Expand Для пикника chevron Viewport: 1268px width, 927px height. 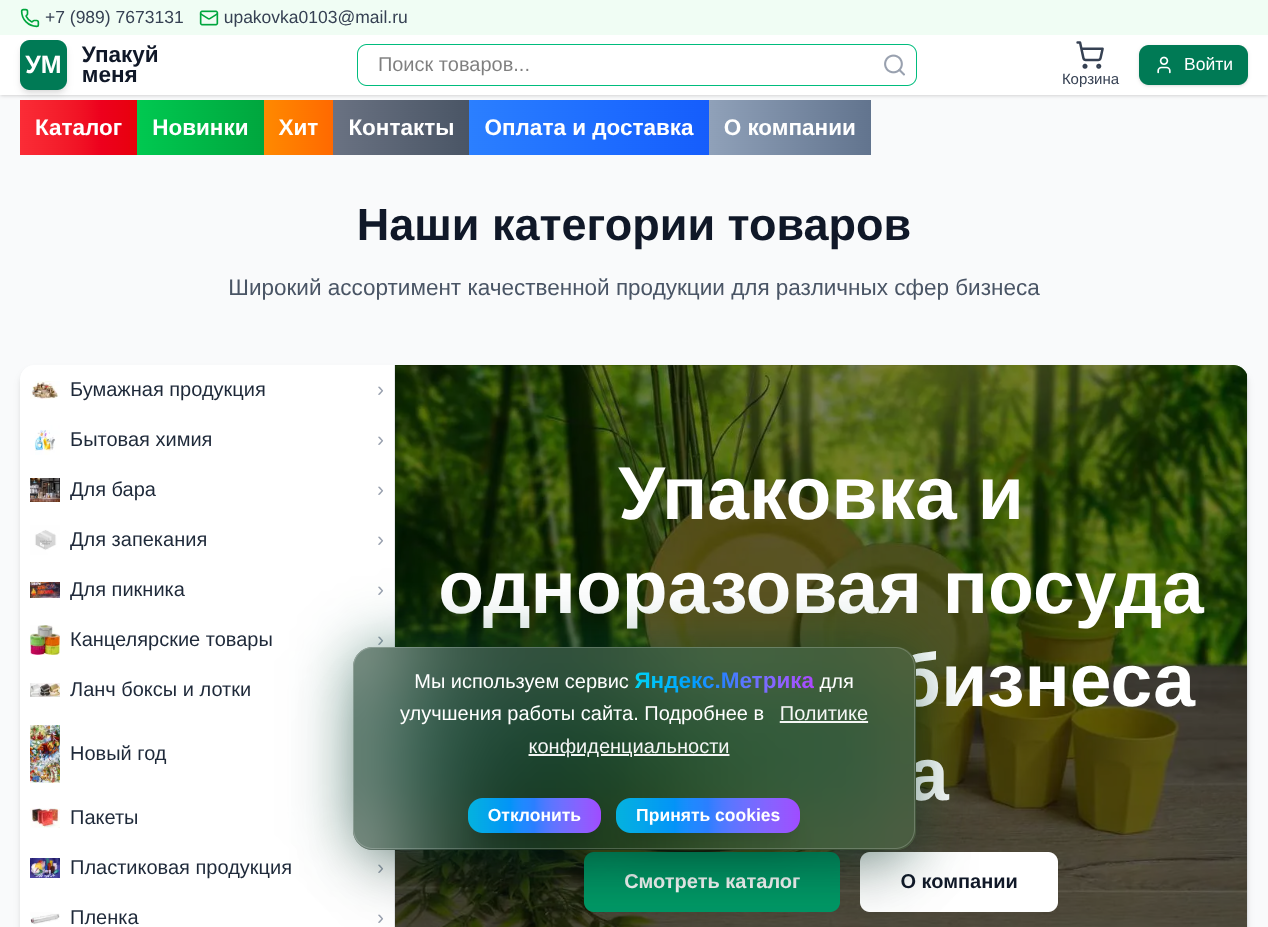(380, 590)
